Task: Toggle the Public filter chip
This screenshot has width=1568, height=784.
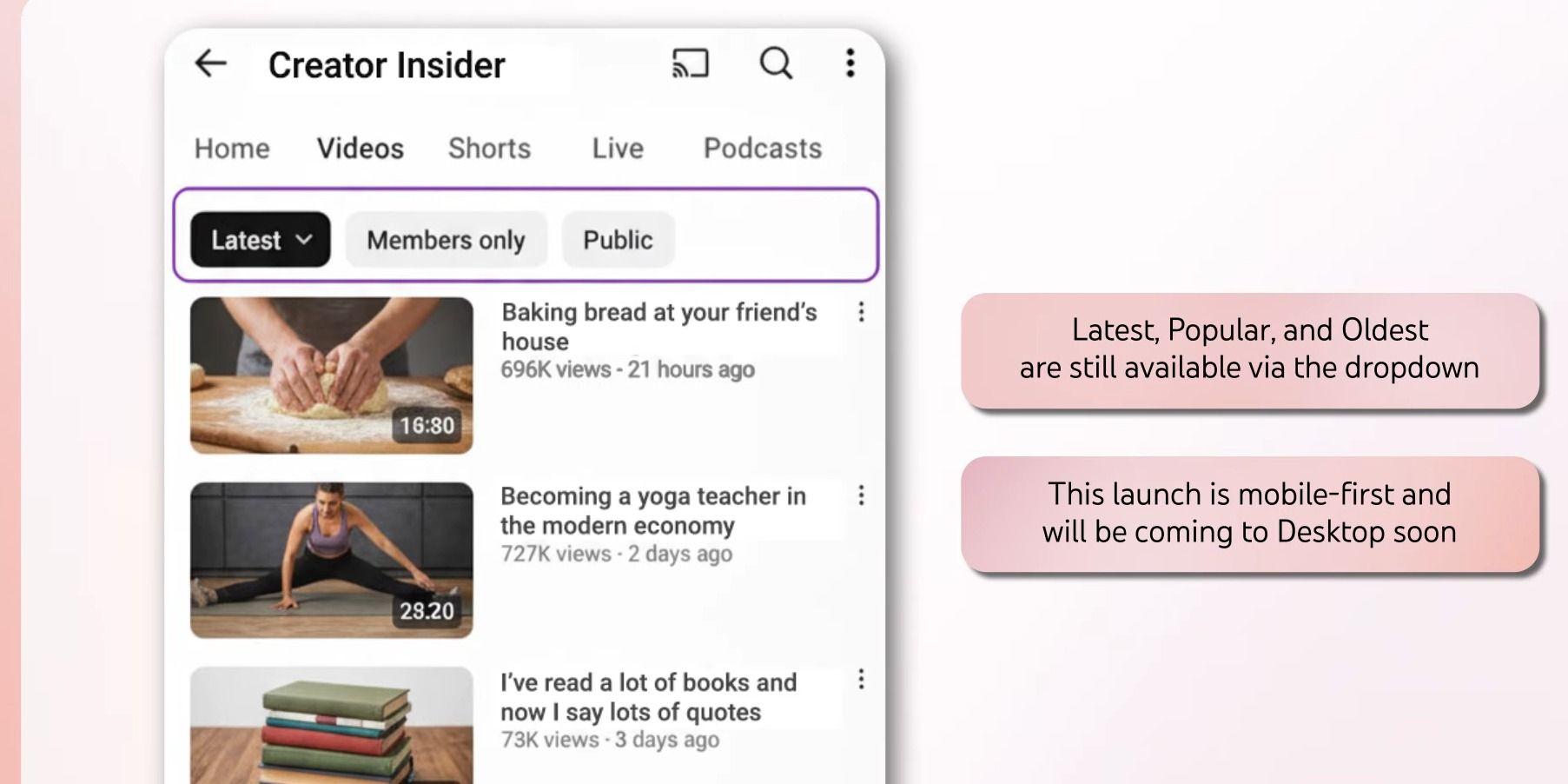Action: pos(618,240)
